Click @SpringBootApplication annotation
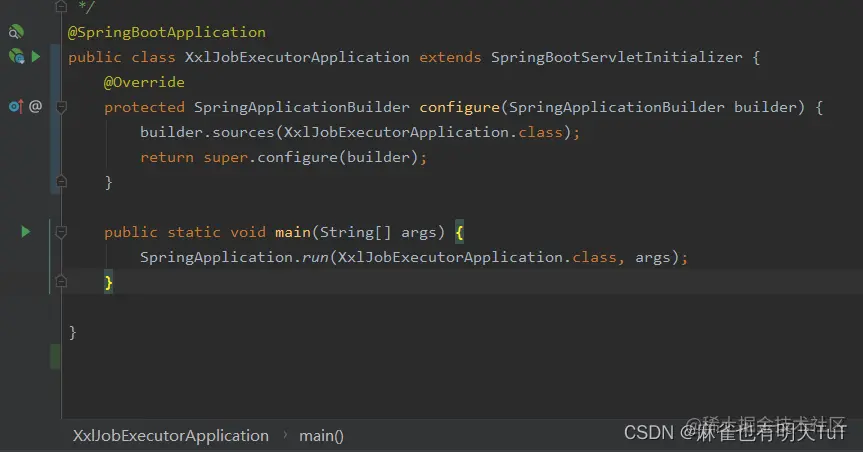The image size is (863, 452). [167, 32]
